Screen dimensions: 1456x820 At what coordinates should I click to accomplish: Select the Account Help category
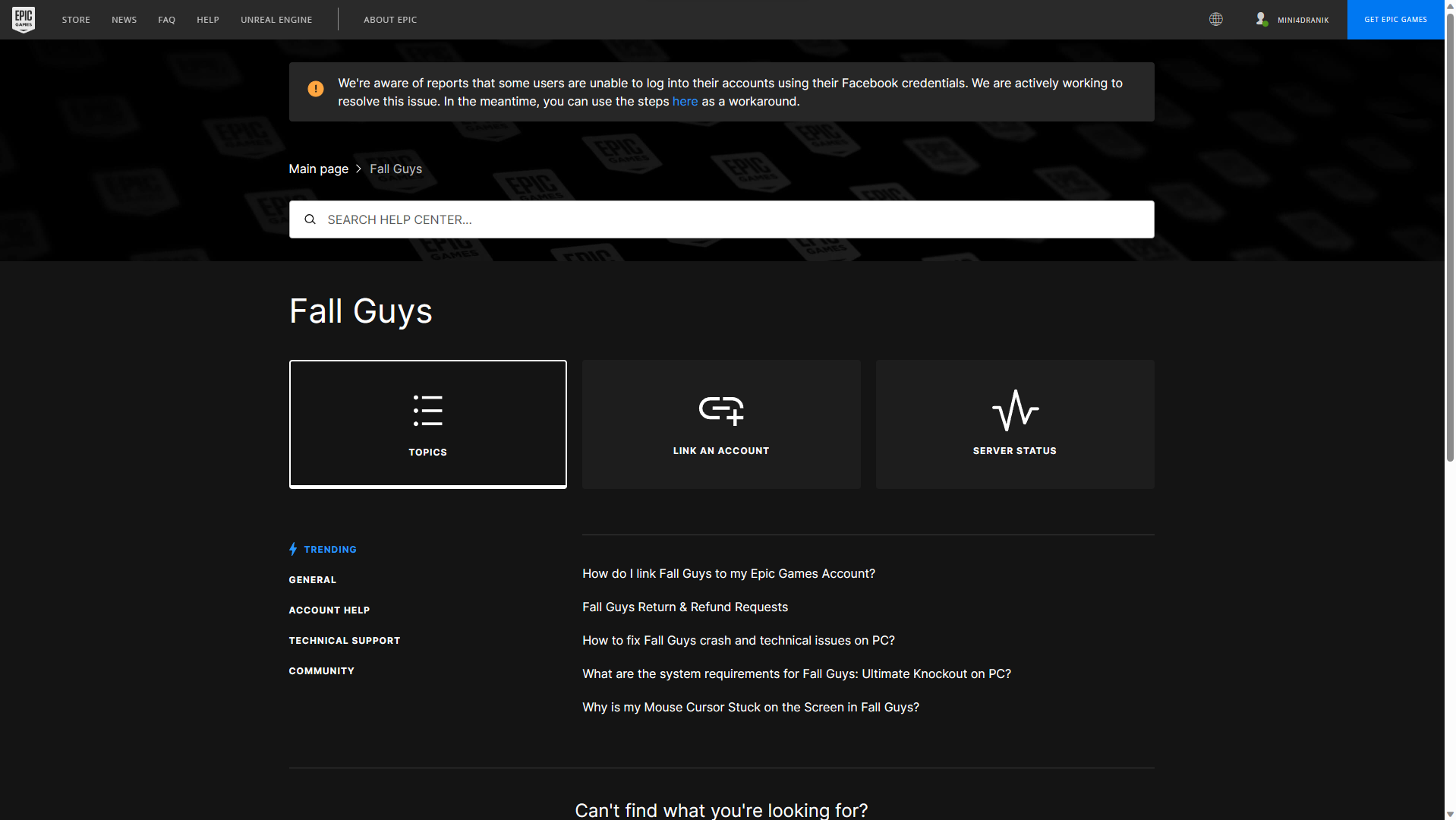[x=329, y=610]
